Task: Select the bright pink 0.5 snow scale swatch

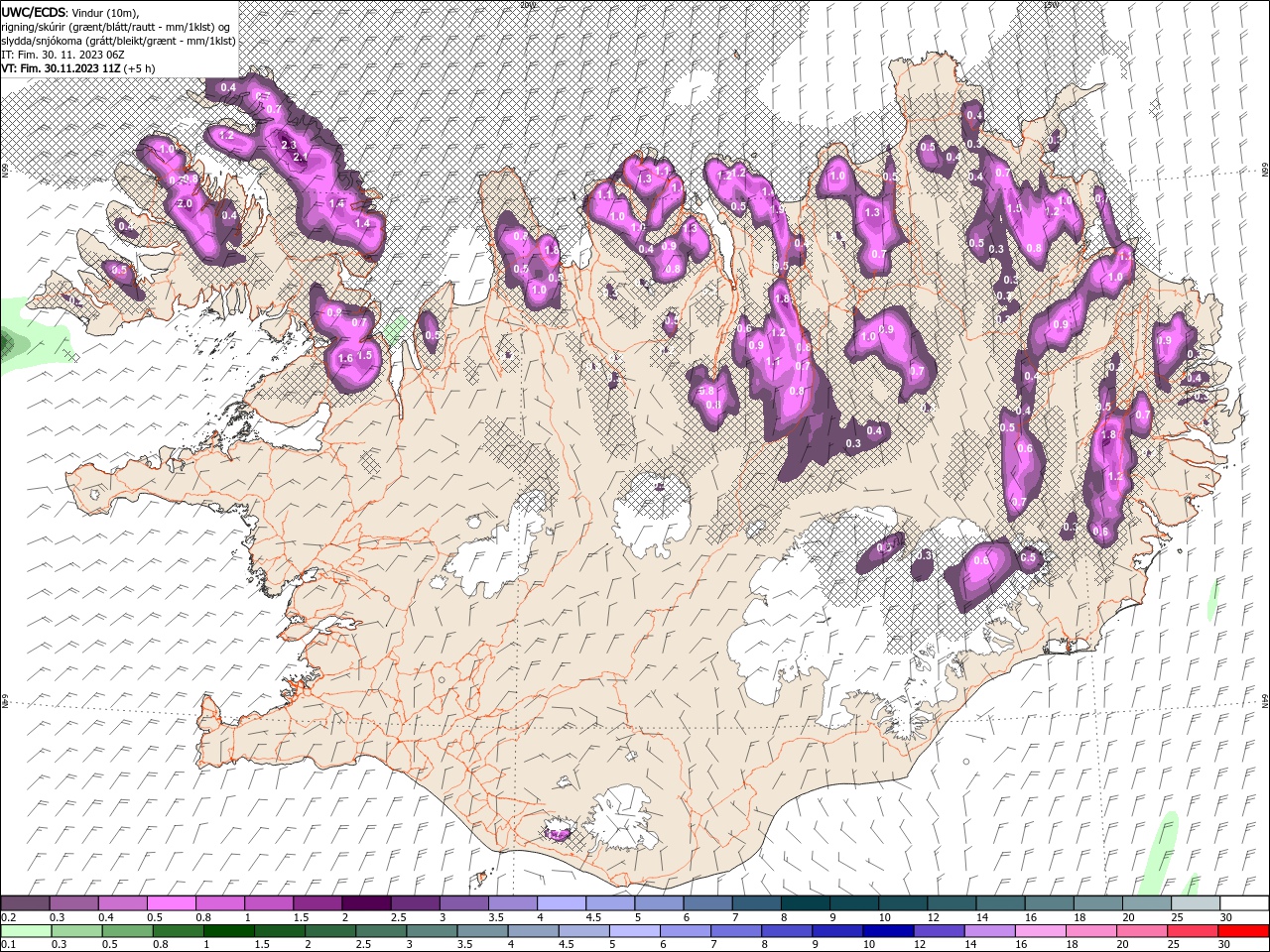Action: point(171,902)
